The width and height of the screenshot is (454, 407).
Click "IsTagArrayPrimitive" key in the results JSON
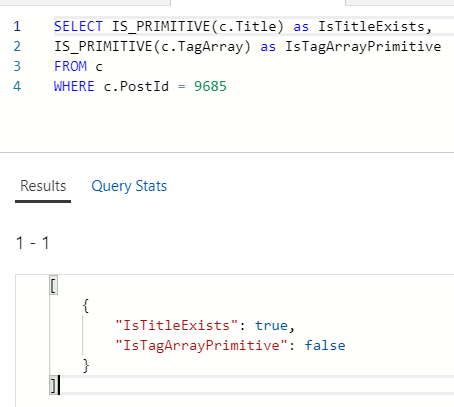[201, 345]
